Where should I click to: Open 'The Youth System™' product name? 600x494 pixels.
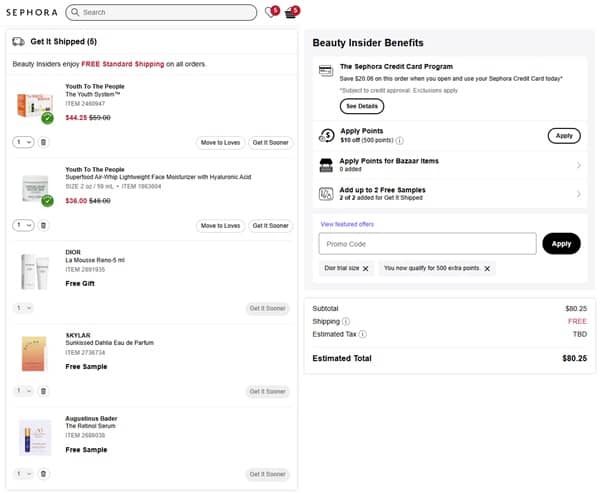click(93, 95)
